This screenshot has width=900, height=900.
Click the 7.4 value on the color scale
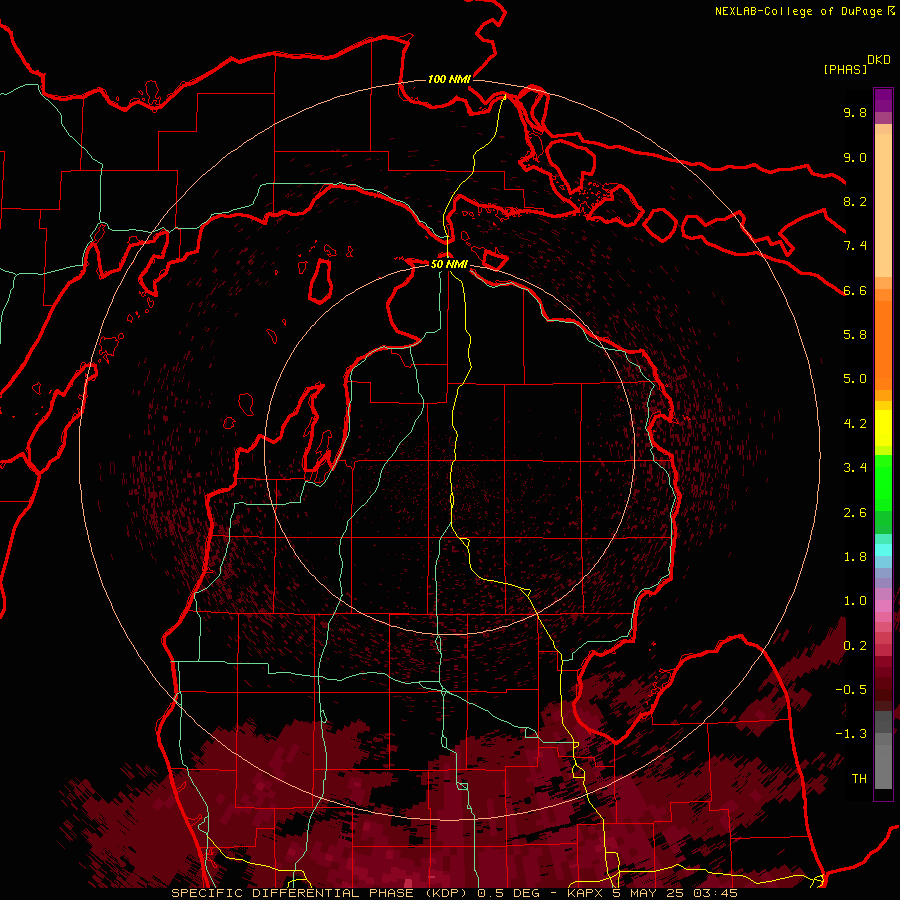click(x=855, y=246)
